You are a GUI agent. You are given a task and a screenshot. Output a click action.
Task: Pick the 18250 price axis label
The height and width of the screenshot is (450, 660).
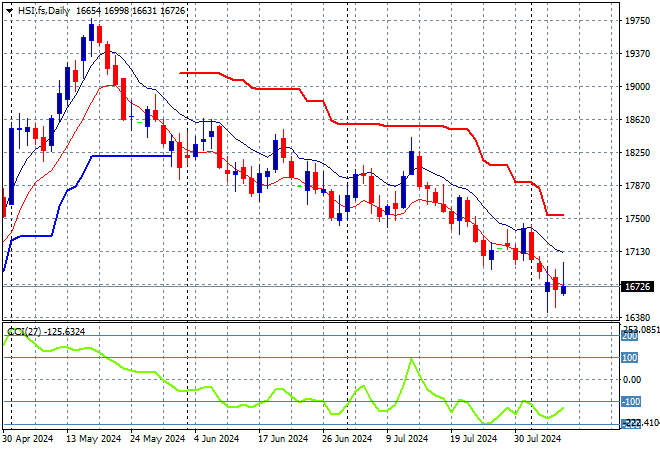pyautogui.click(x=637, y=152)
